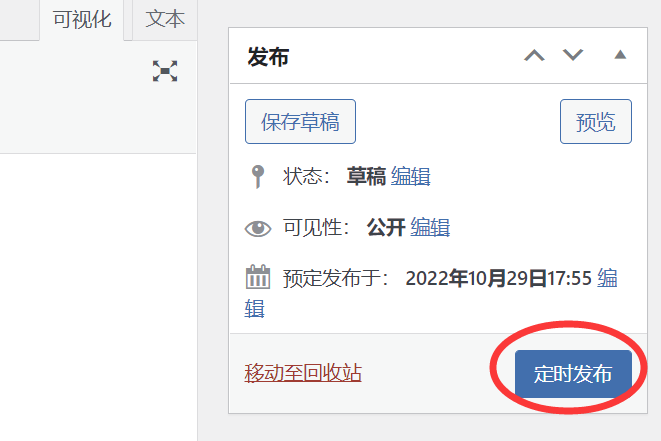This screenshot has width=661, height=441.
Task: Move the 发布 panel up with chevron
Action: pos(534,55)
